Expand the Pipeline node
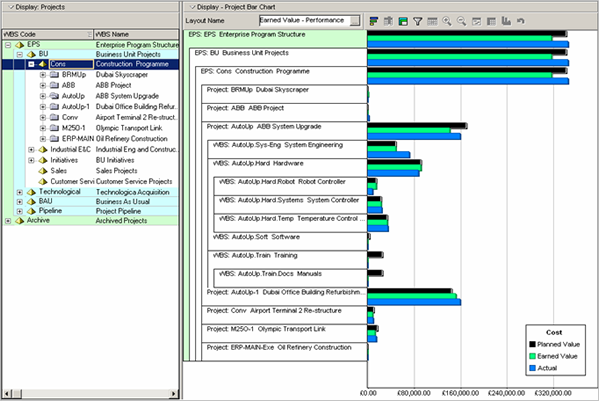 [20, 212]
